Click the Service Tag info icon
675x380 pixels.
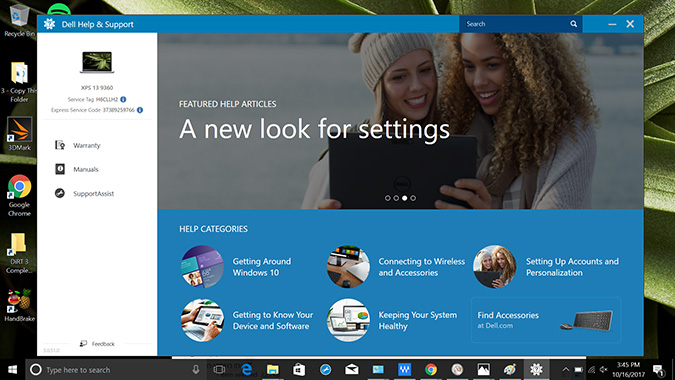[123, 99]
